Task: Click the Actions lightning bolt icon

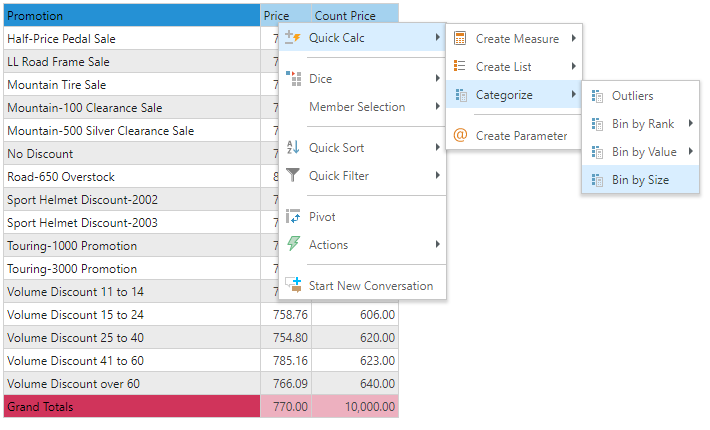Action: (x=293, y=245)
